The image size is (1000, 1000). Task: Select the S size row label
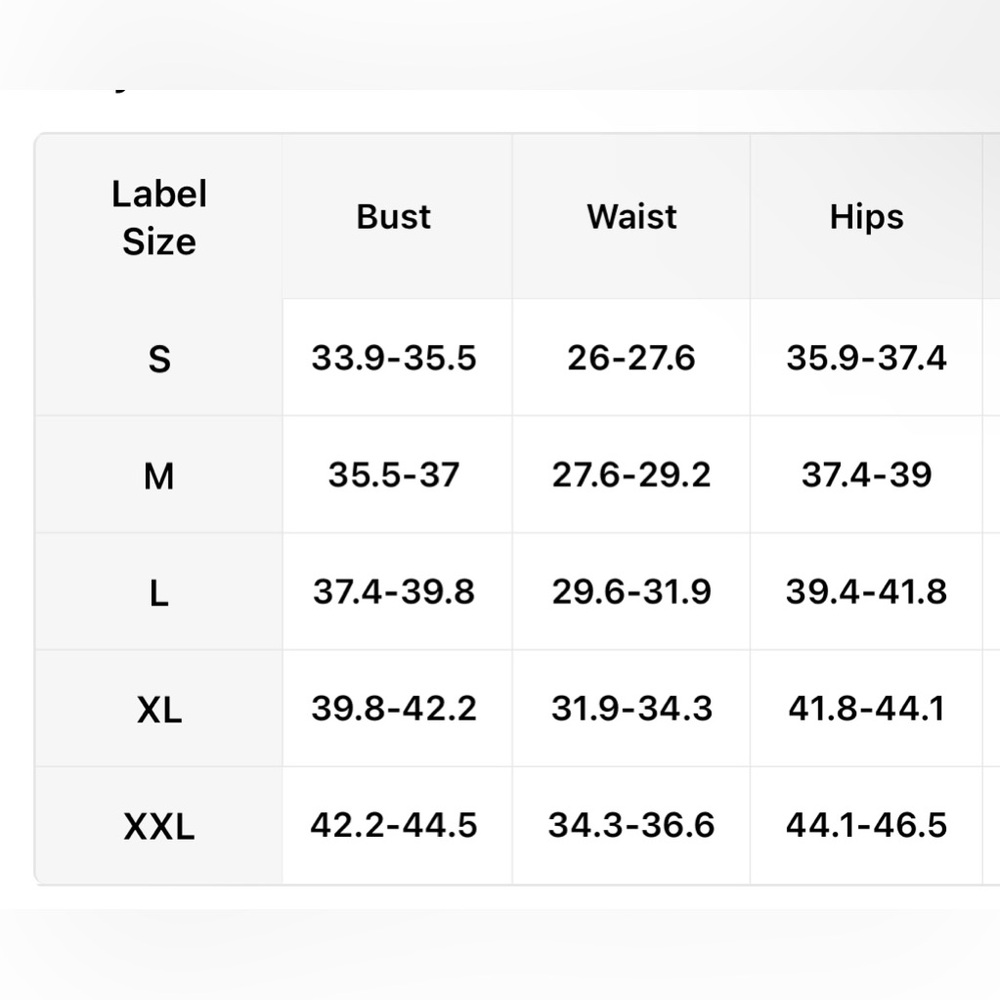click(159, 359)
